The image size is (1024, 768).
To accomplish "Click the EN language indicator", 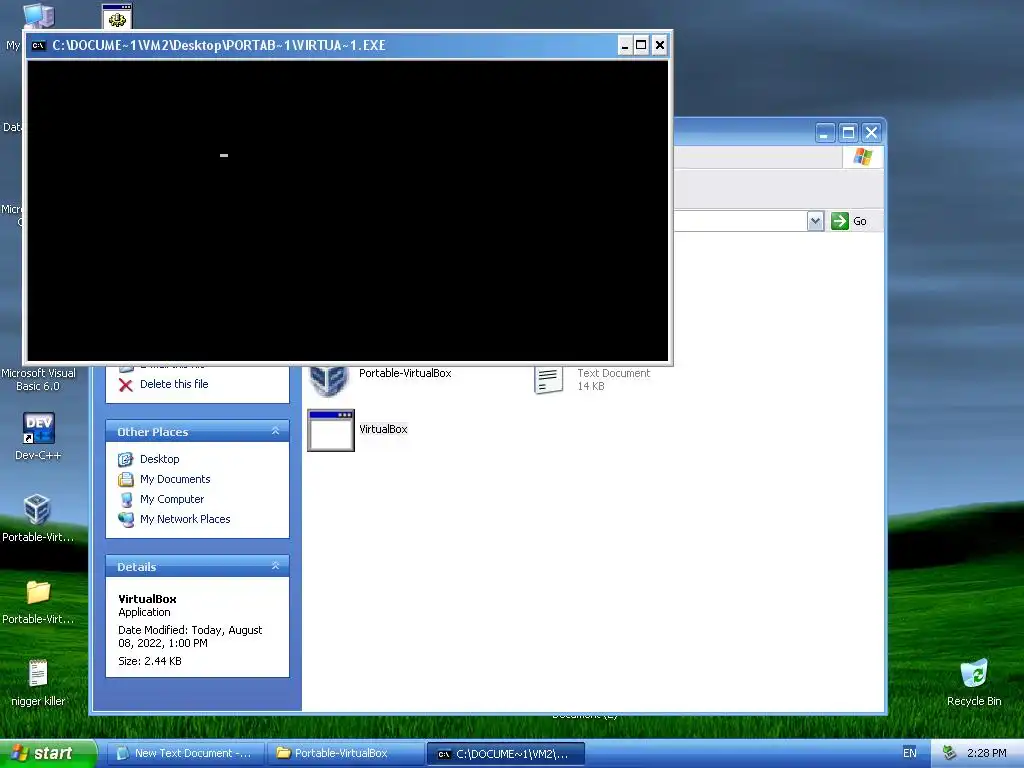I will [909, 753].
